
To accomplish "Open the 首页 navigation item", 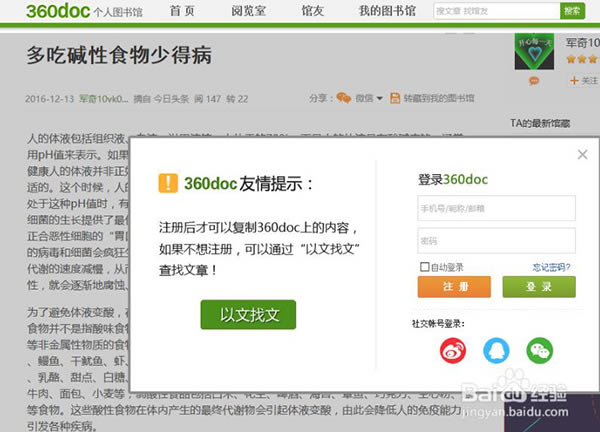I will 182,11.
